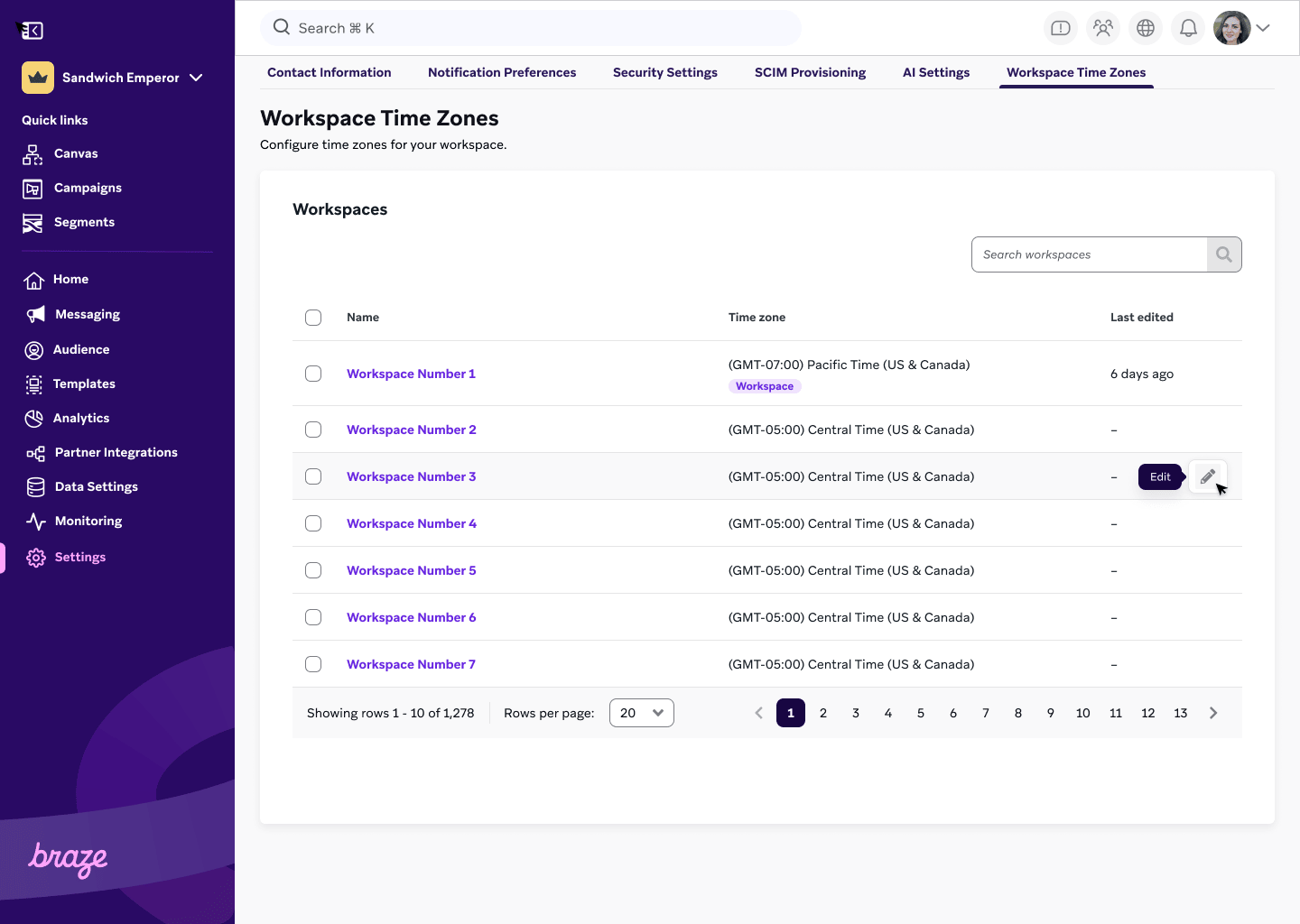Switch to the Security Settings tab
This screenshot has width=1300, height=924.
tap(664, 72)
